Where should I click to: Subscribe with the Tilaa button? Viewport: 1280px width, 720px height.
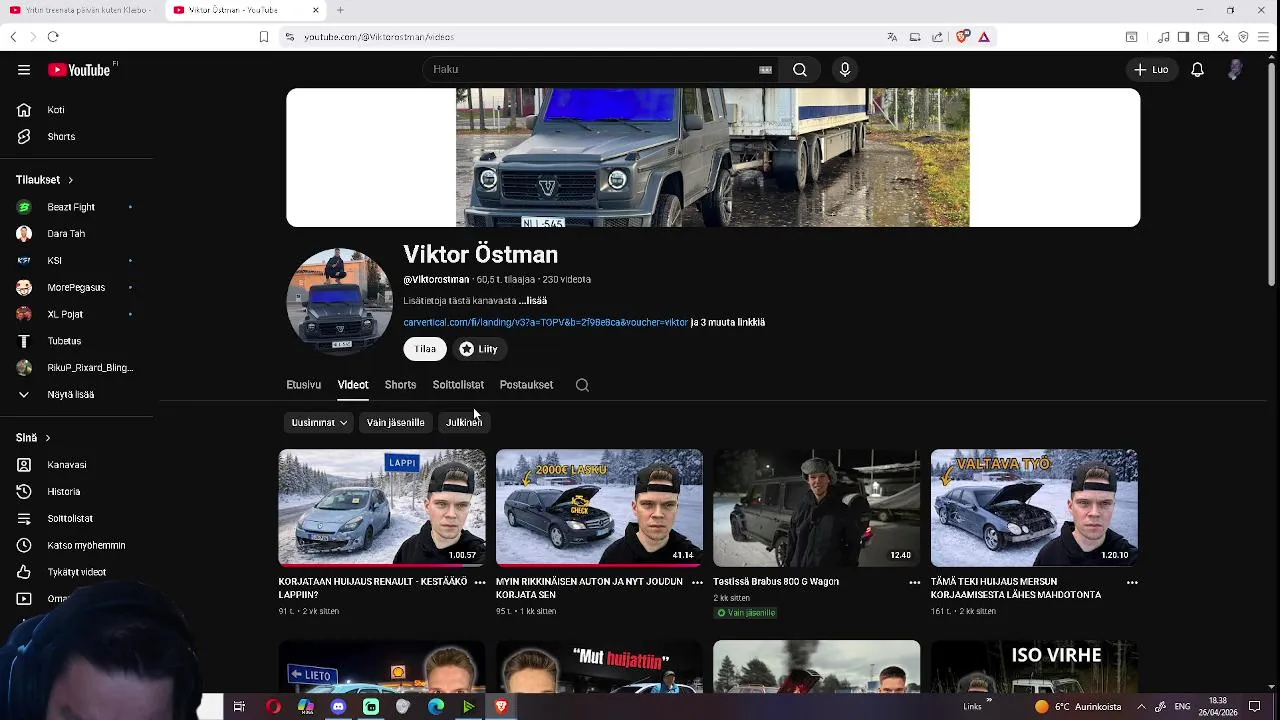[x=425, y=349]
